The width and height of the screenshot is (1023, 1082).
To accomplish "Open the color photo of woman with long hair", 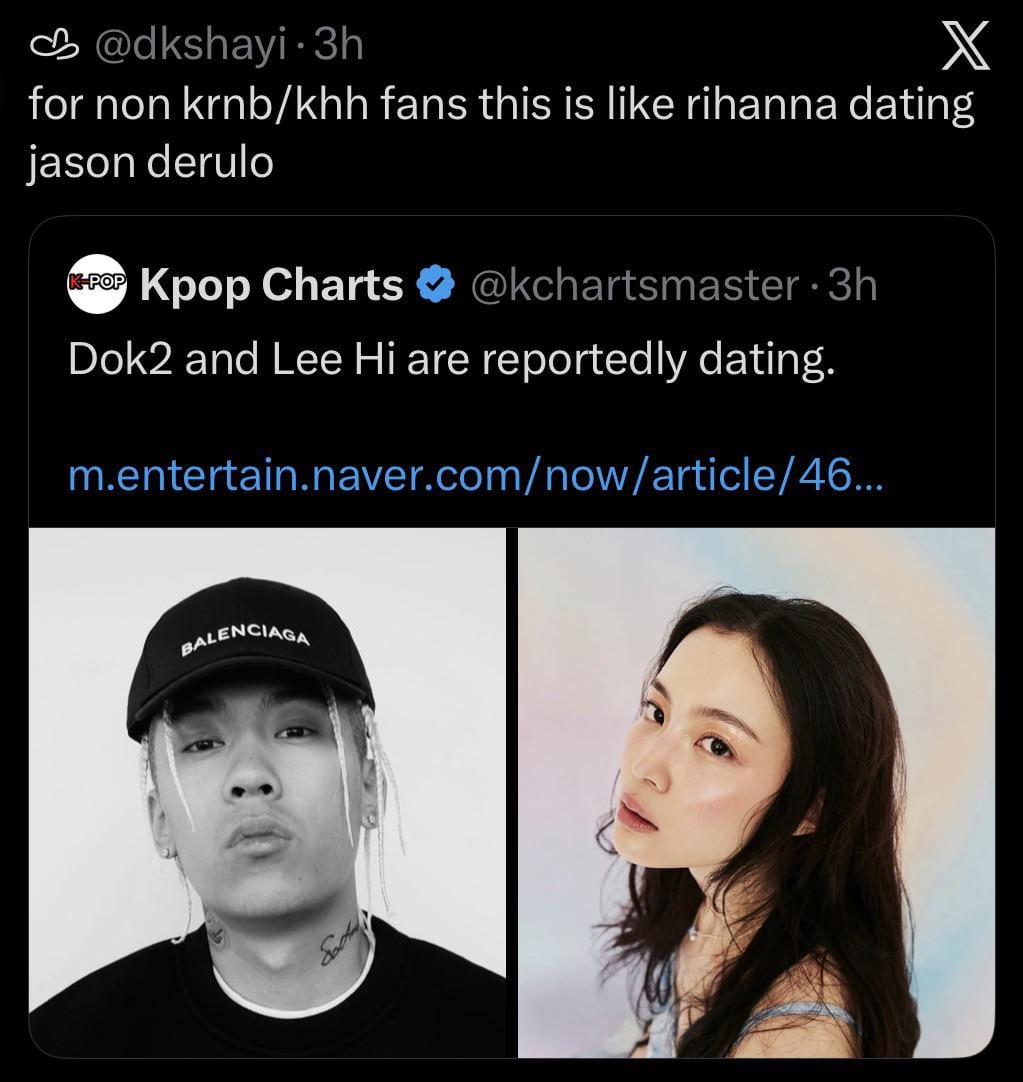I will [756, 791].
